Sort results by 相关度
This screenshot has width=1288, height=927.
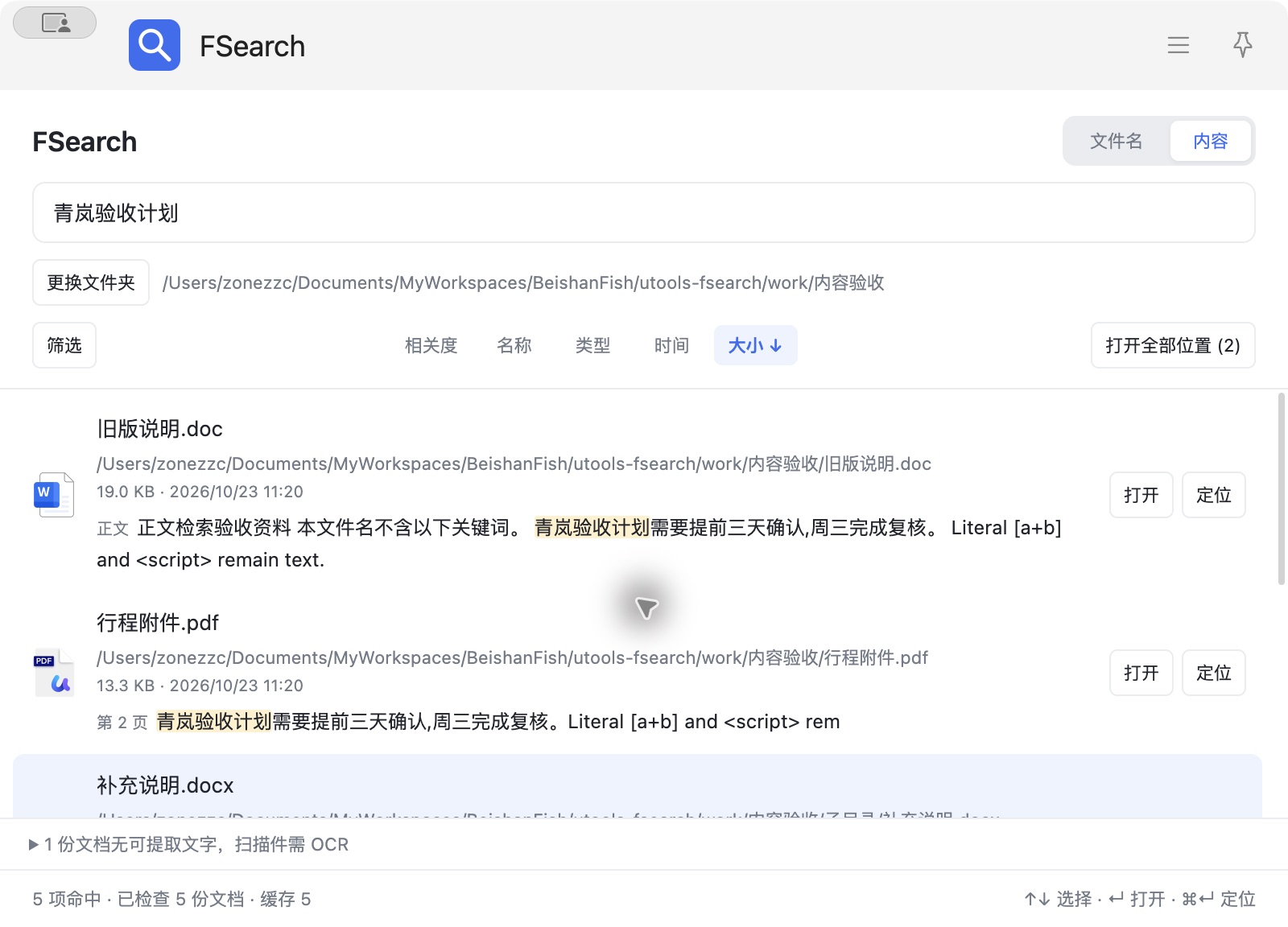pos(431,345)
